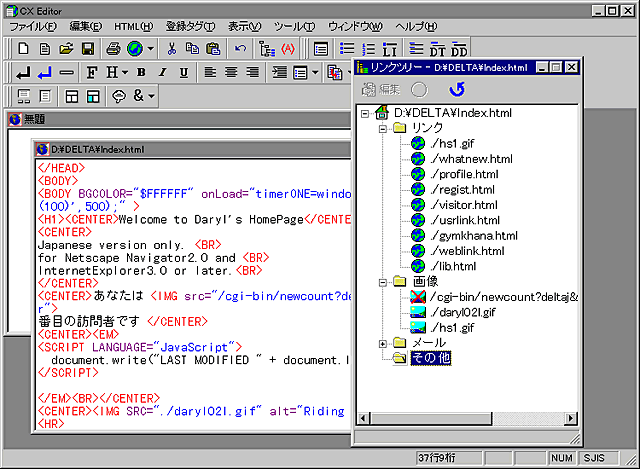Click the New blank document icon
This screenshot has height=469, width=640.
23,49
